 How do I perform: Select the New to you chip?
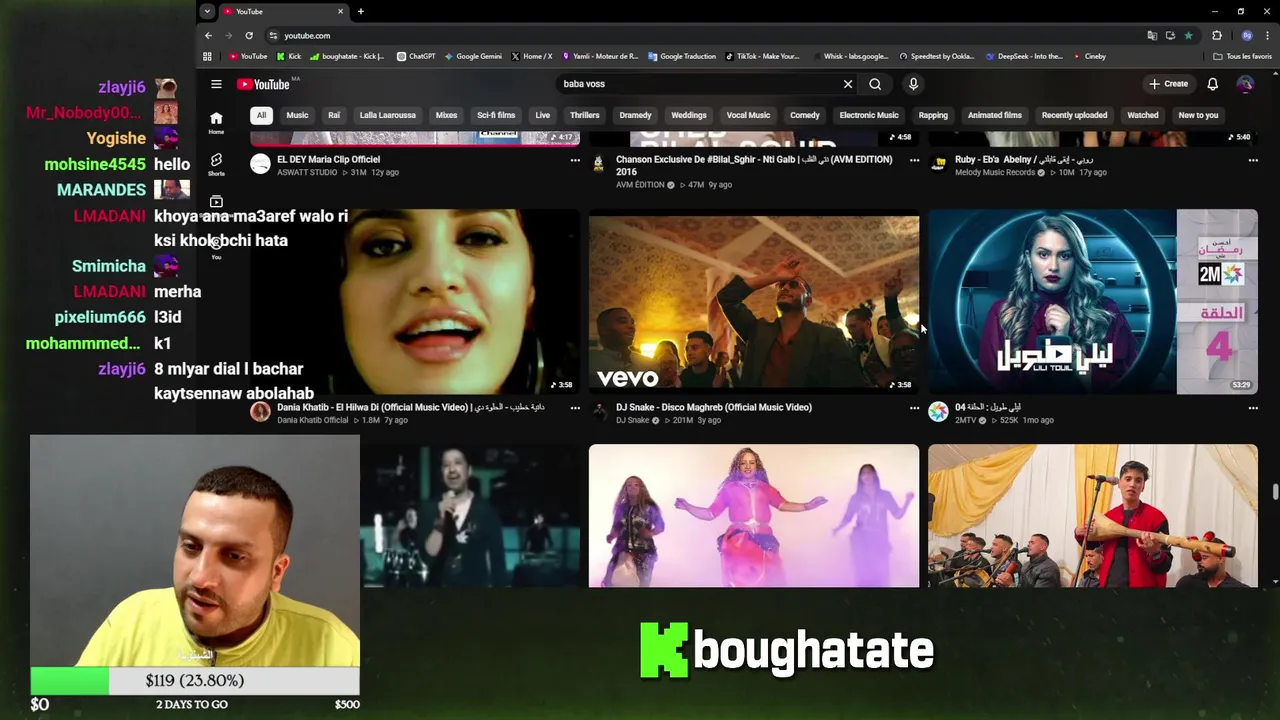click(1198, 115)
